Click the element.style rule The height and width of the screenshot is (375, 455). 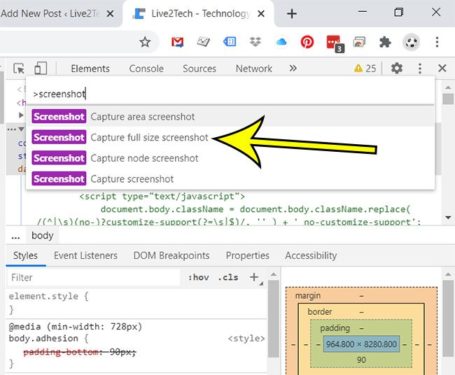(49, 296)
